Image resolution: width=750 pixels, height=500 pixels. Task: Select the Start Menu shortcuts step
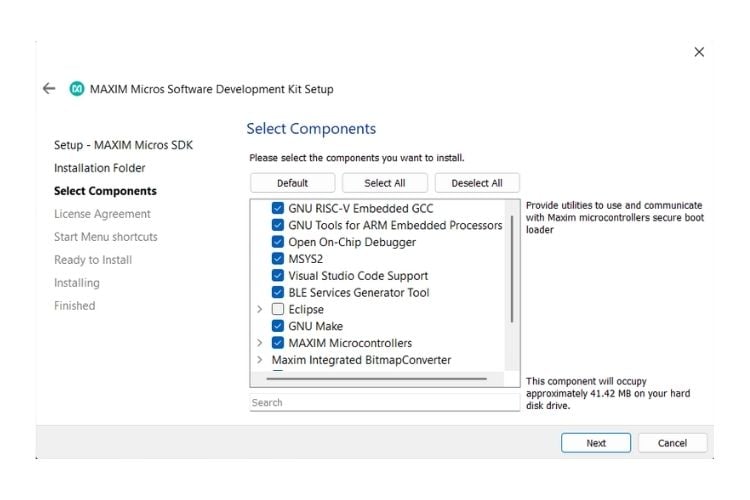(x=106, y=237)
